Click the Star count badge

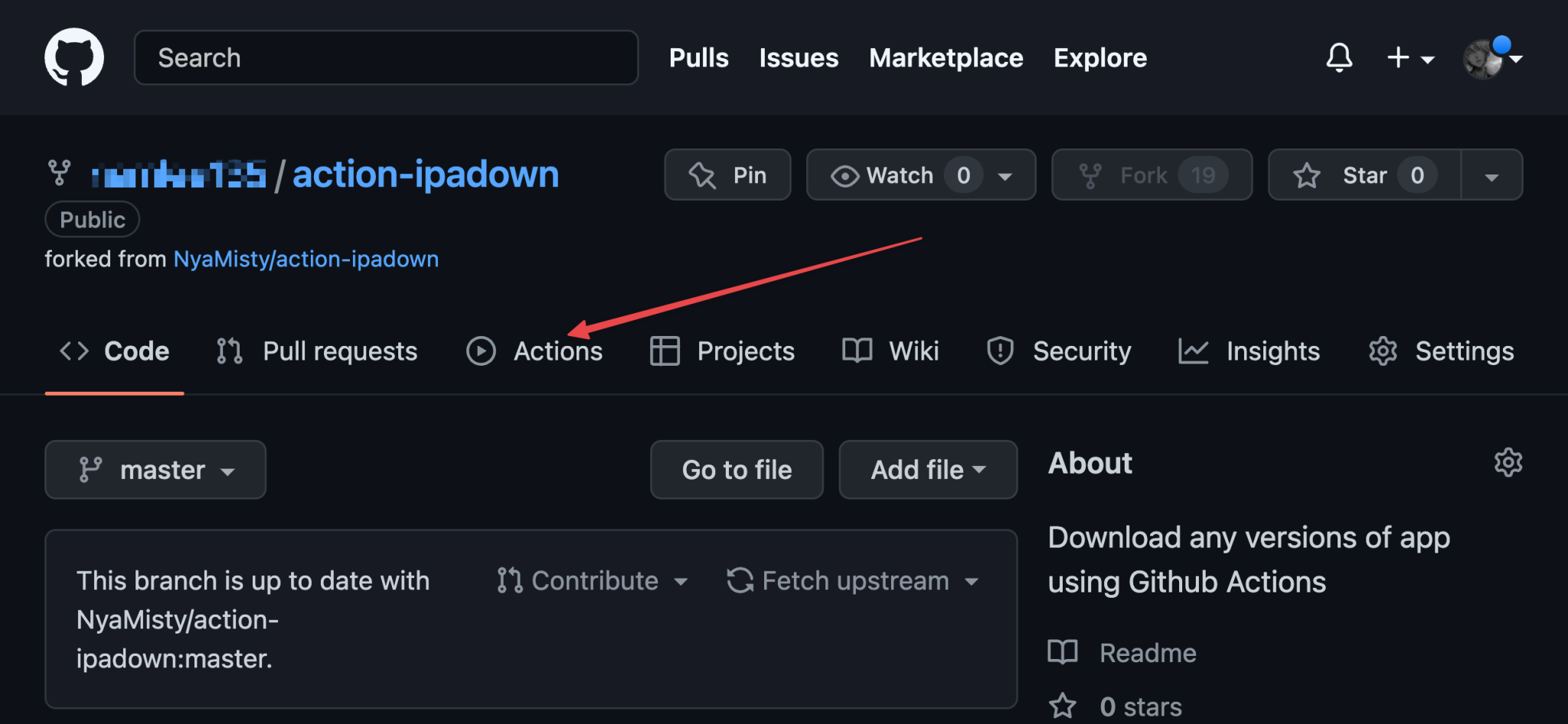coord(1417,175)
